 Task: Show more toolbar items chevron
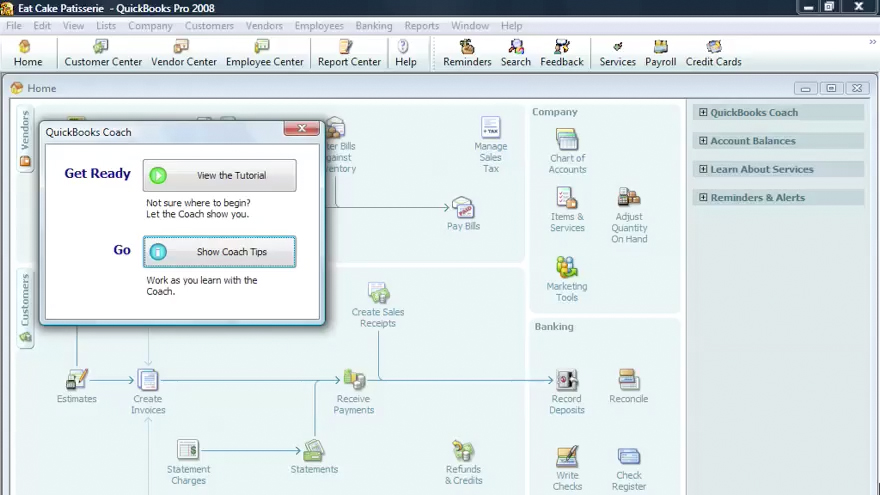point(873,42)
